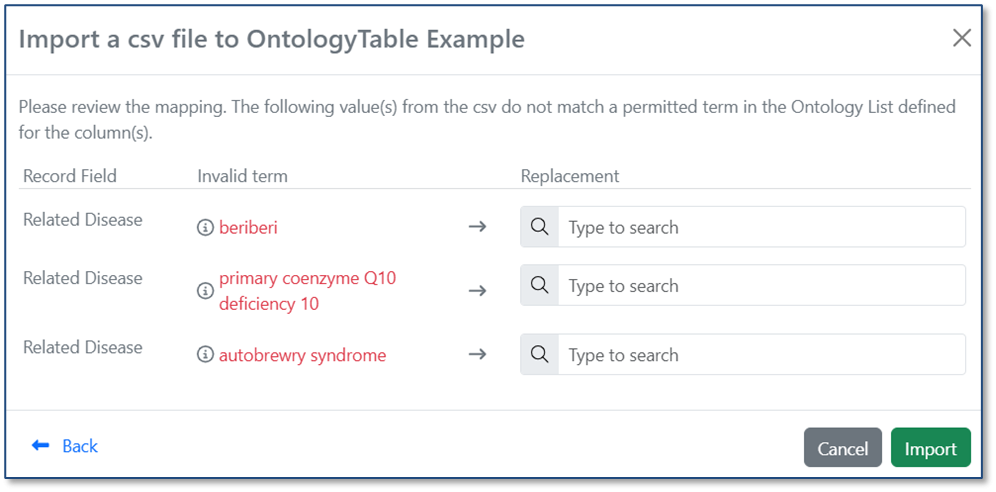Viewport: 996px width, 492px height.
Task: Click the info icon beside autobrewry syndrome
Action: point(205,356)
